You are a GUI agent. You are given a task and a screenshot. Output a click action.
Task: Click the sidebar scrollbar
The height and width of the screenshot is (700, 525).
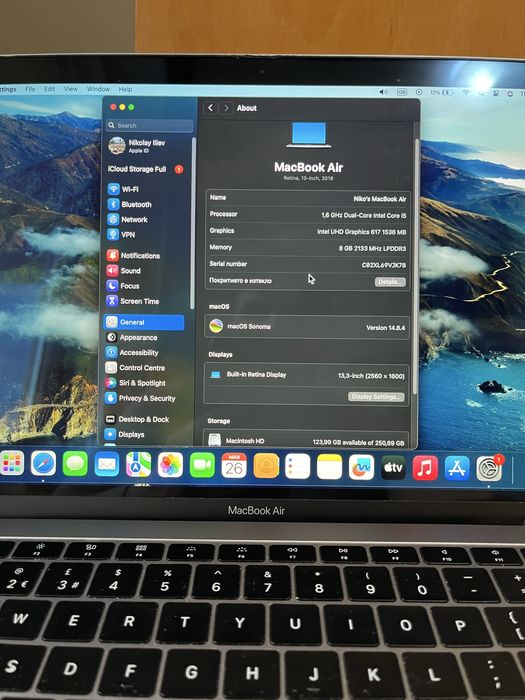point(193,223)
